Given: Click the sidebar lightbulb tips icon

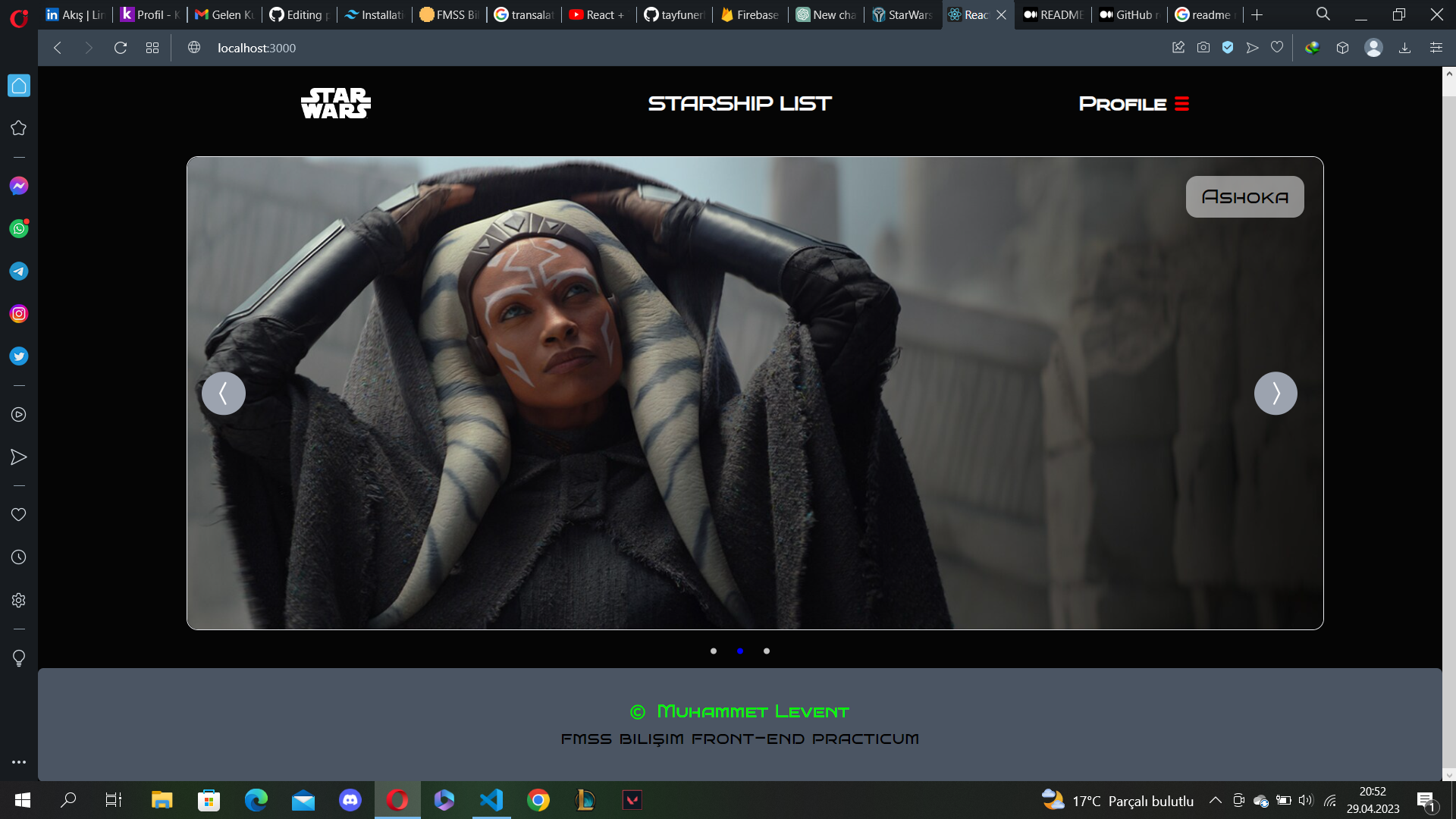Looking at the screenshot, I should pos(19,658).
